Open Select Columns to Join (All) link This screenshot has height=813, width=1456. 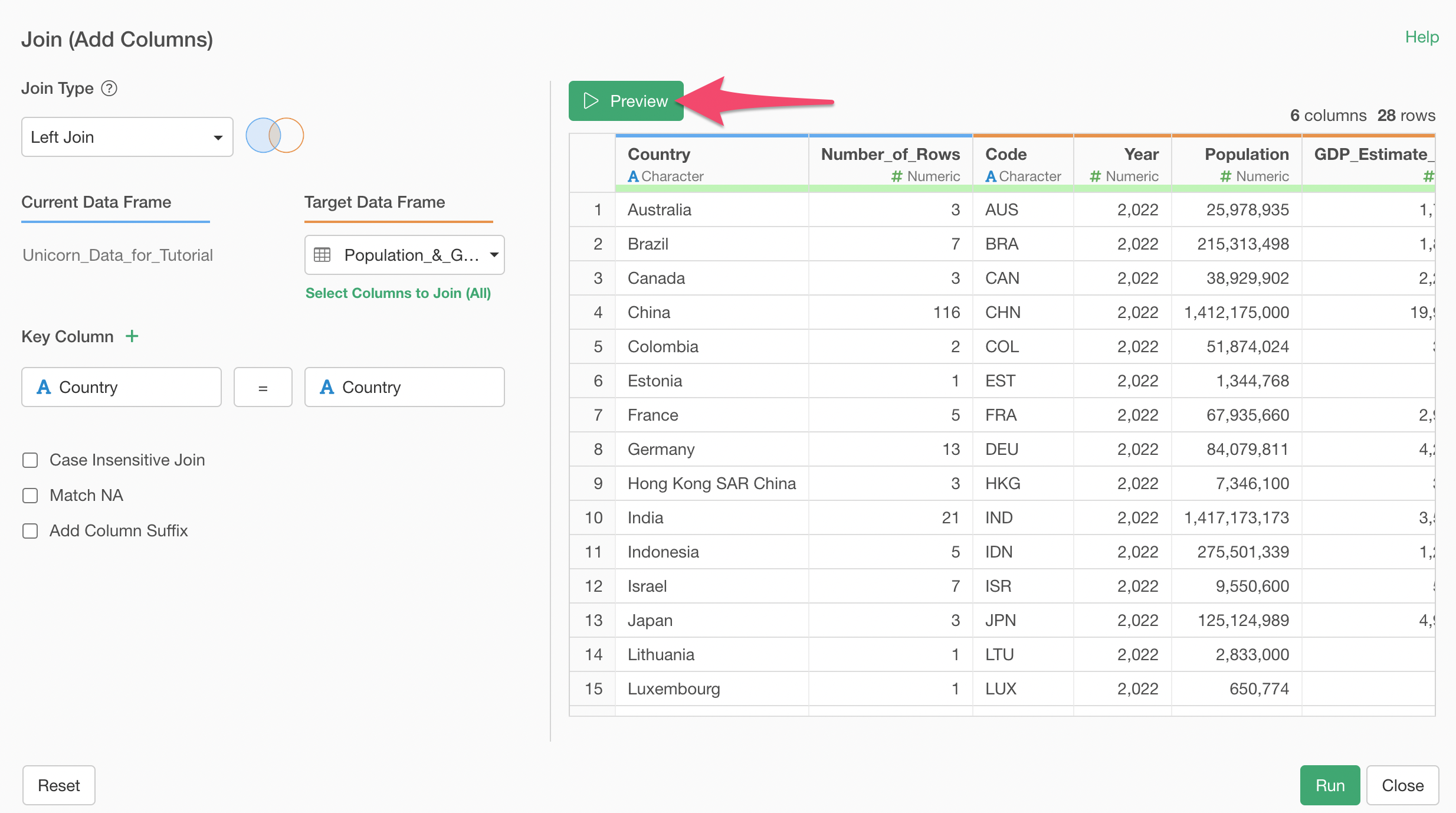point(398,293)
